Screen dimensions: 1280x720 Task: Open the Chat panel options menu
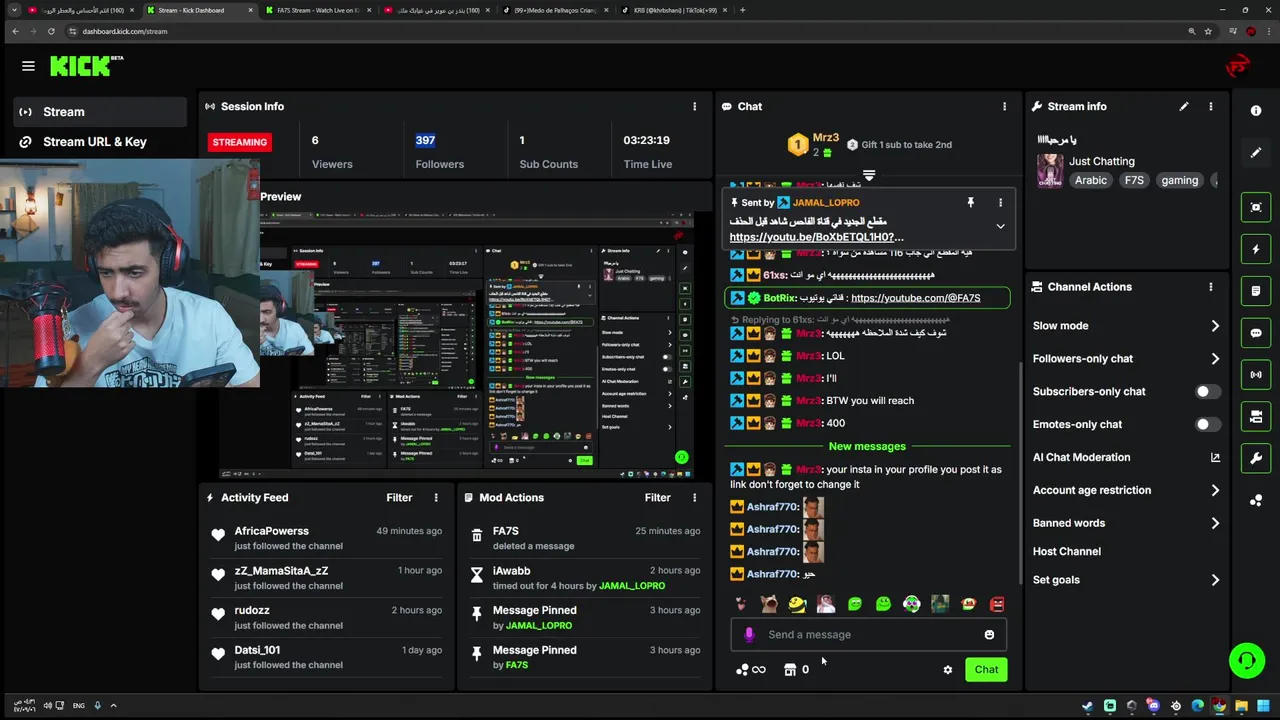(x=1005, y=106)
